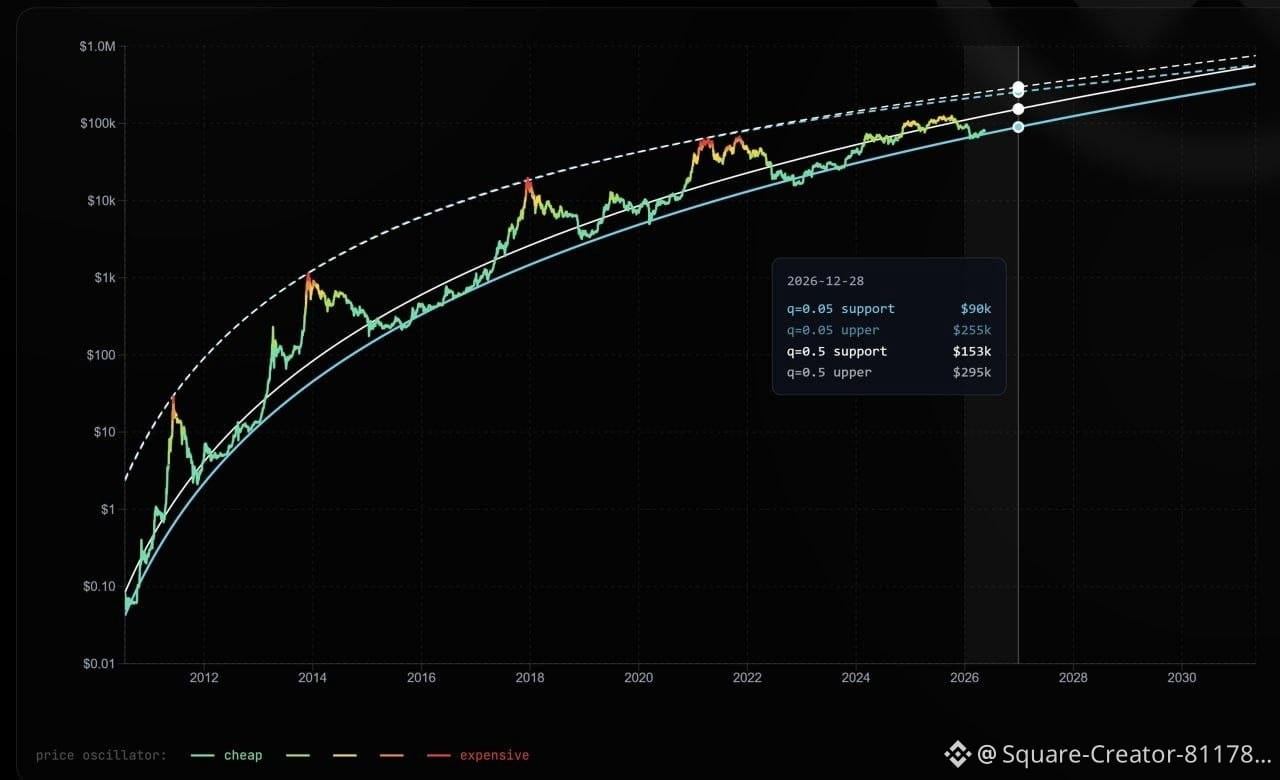Click the $1 y-axis label
The width and height of the screenshot is (1280, 780).
click(109, 509)
